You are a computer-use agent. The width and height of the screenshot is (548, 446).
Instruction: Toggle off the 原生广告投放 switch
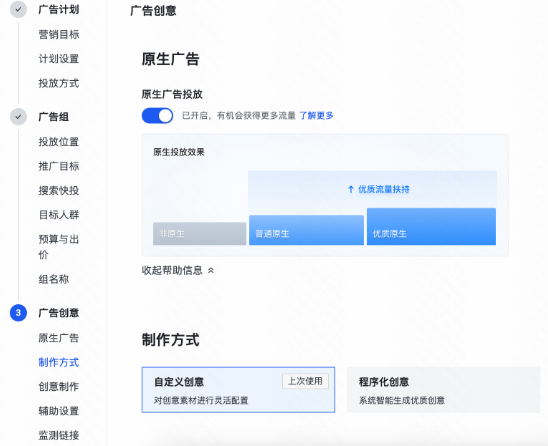(x=157, y=115)
